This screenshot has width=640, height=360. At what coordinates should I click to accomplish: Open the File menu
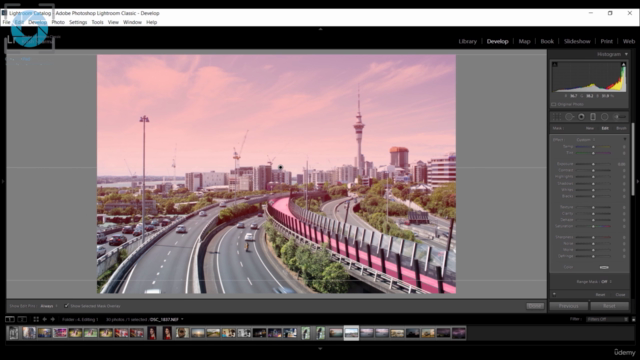tap(7, 22)
